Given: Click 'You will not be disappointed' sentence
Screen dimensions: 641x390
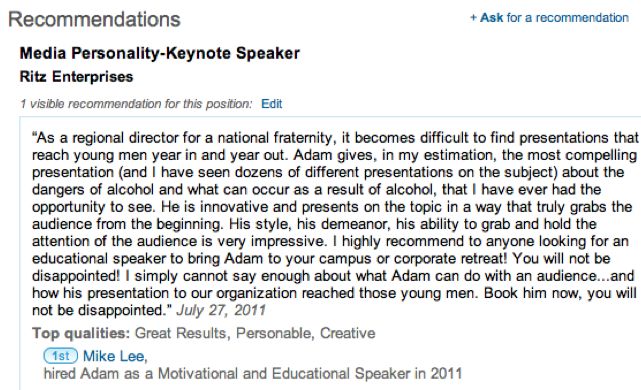Looking at the screenshot, I should (321, 267).
